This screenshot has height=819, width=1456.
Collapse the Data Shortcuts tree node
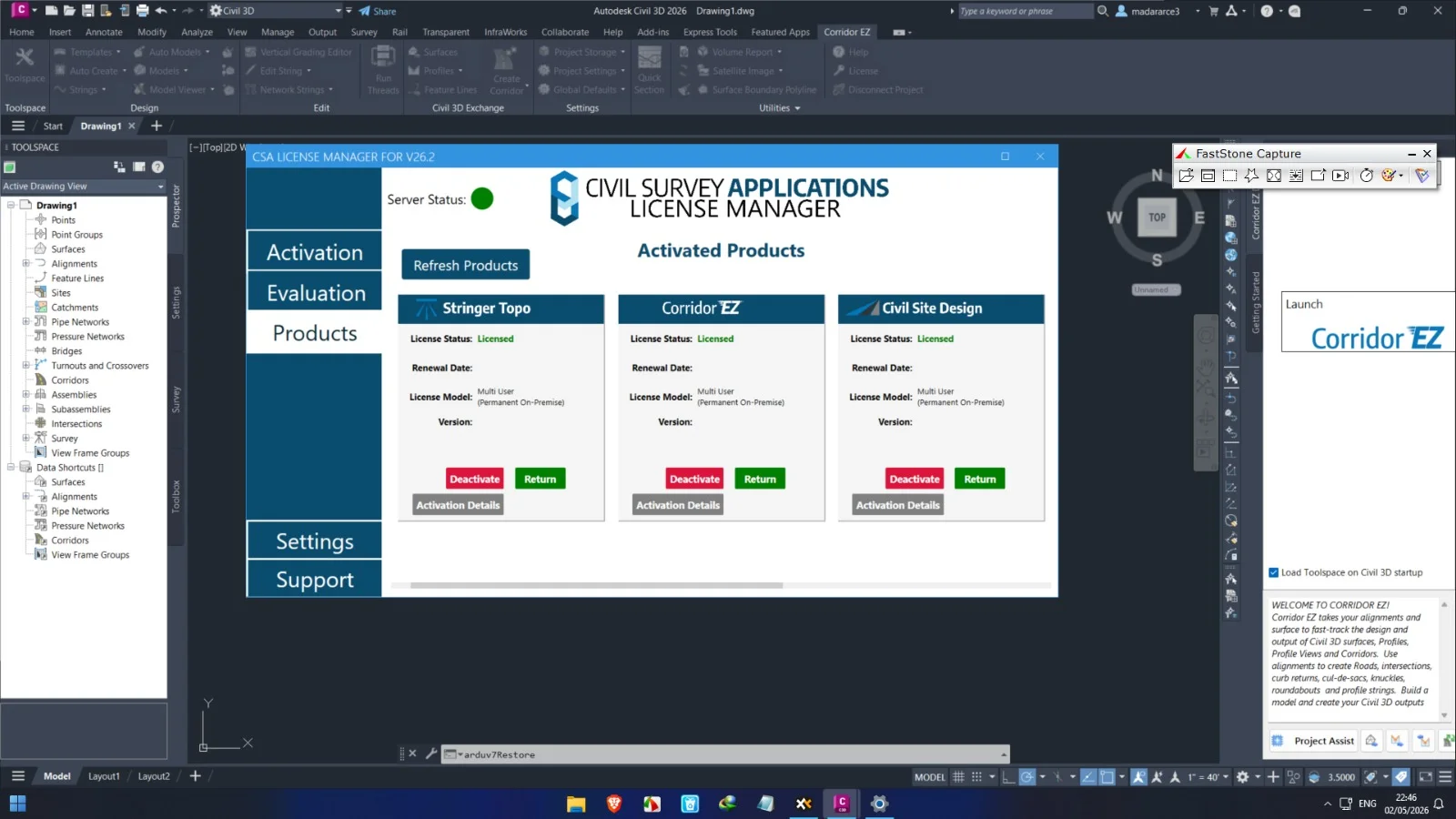tap(11, 468)
